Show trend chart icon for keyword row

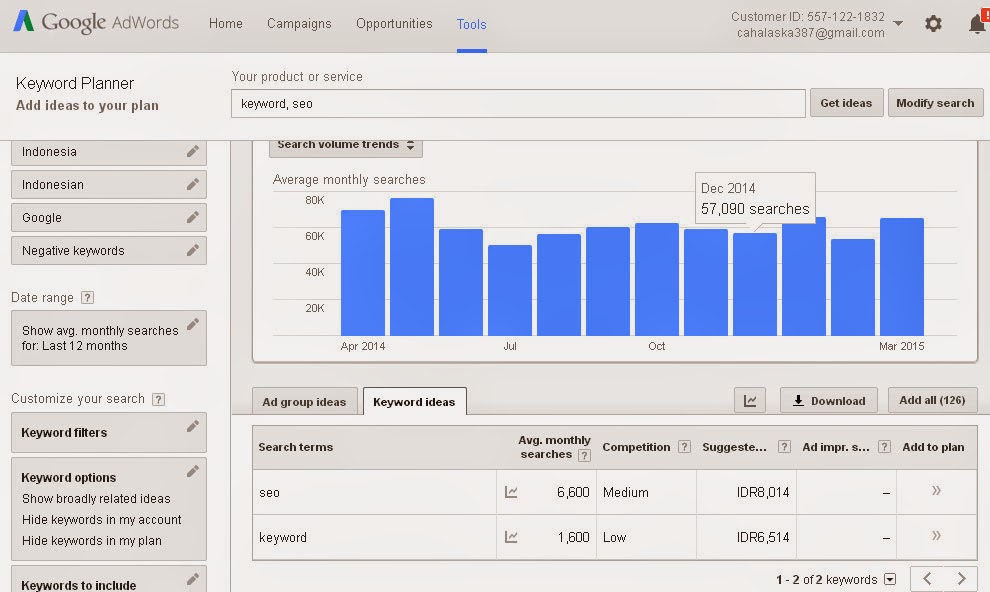[511, 537]
